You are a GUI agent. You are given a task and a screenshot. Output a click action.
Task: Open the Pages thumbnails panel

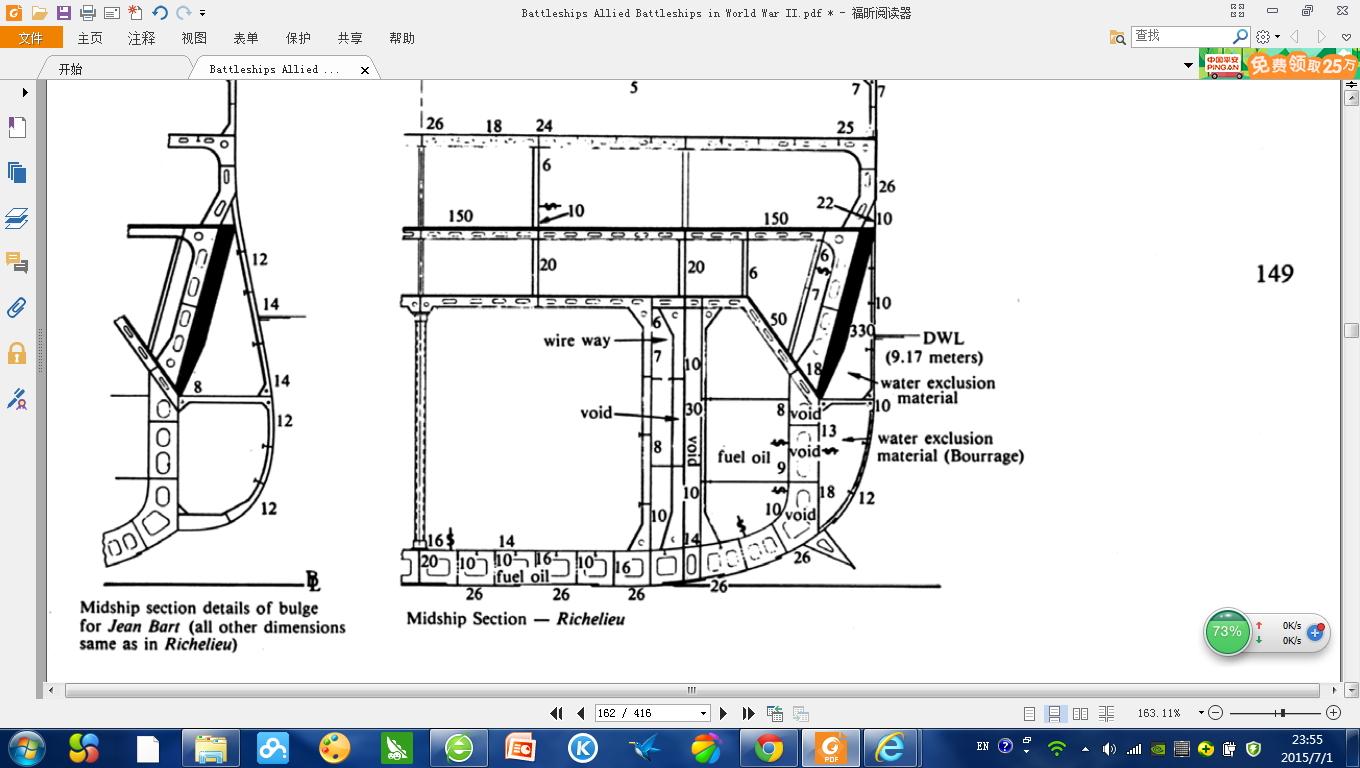(17, 172)
